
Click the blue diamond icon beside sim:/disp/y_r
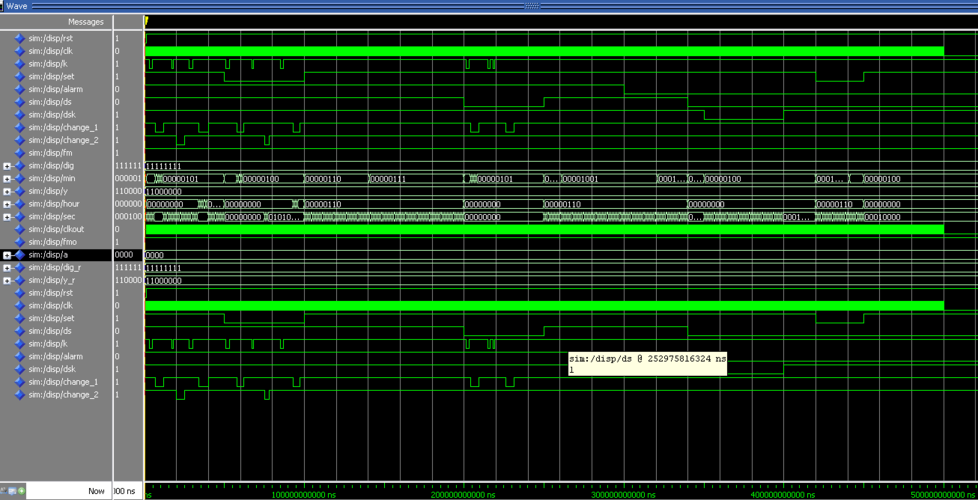coord(19,281)
